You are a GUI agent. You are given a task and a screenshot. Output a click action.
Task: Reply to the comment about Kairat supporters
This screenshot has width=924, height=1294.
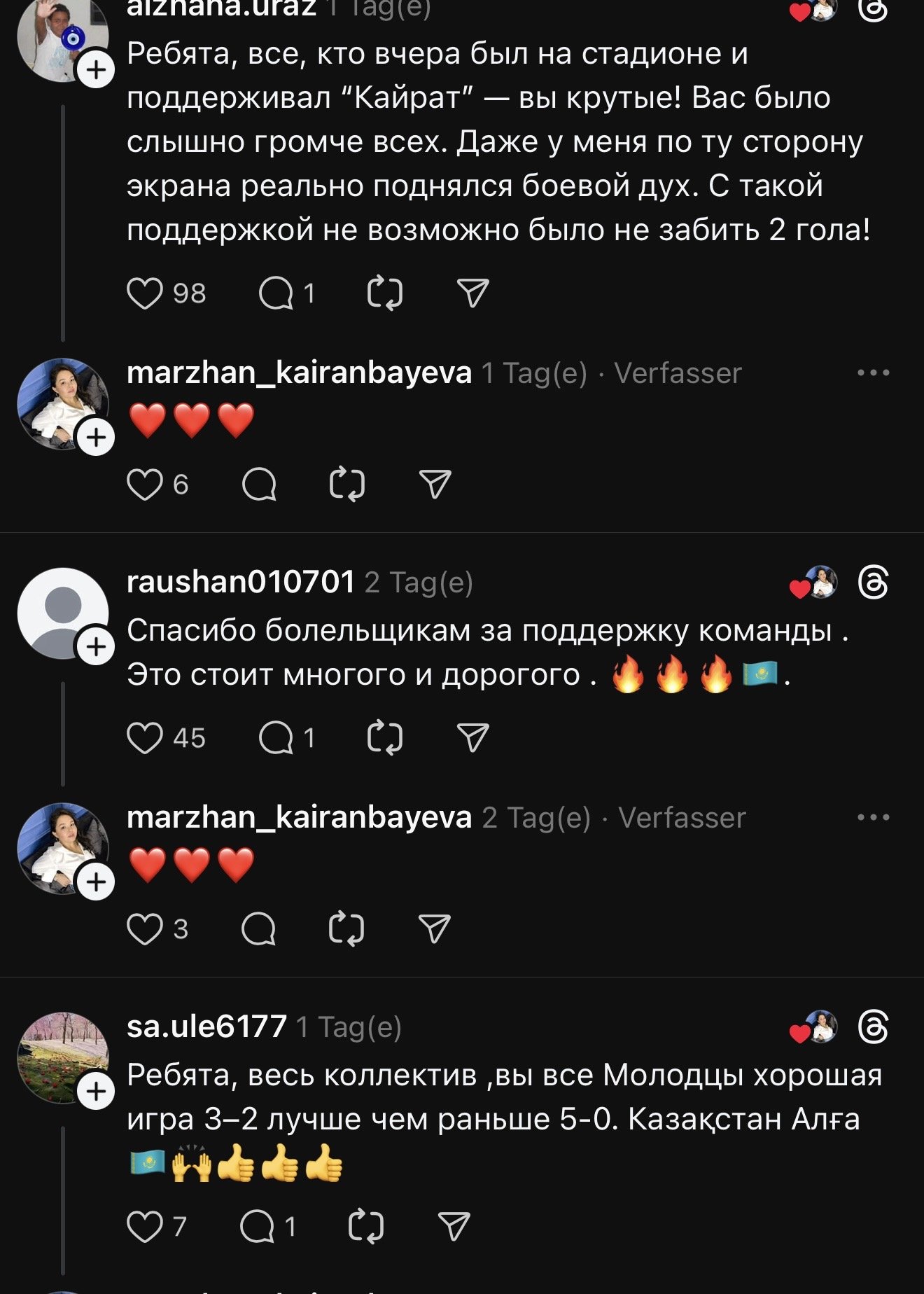coord(276,293)
